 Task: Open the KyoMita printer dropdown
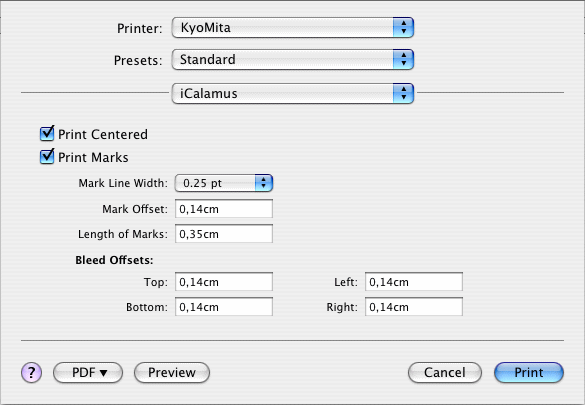pyautogui.click(x=292, y=28)
